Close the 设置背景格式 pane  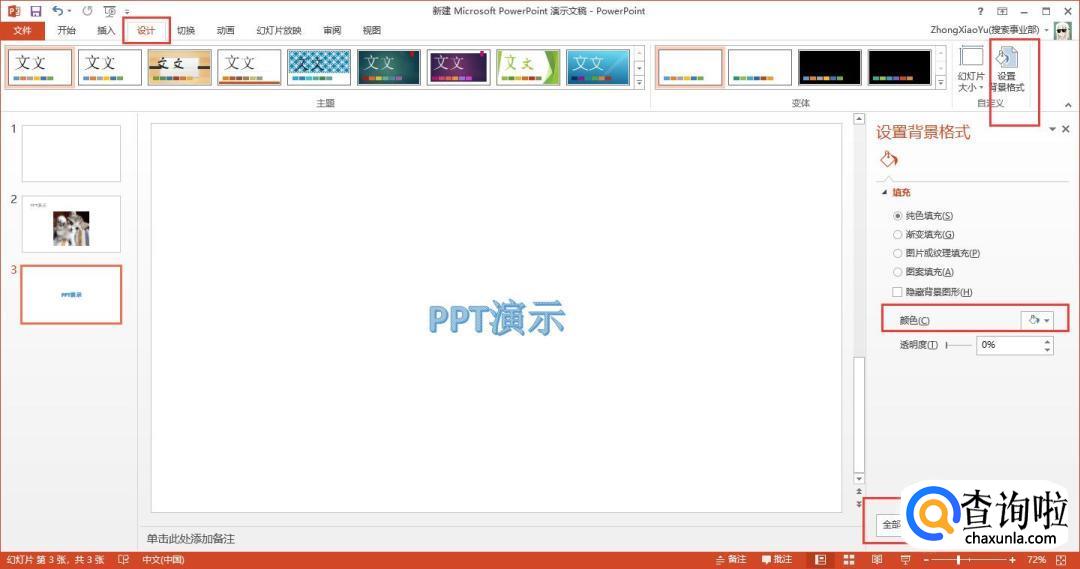(1066, 129)
